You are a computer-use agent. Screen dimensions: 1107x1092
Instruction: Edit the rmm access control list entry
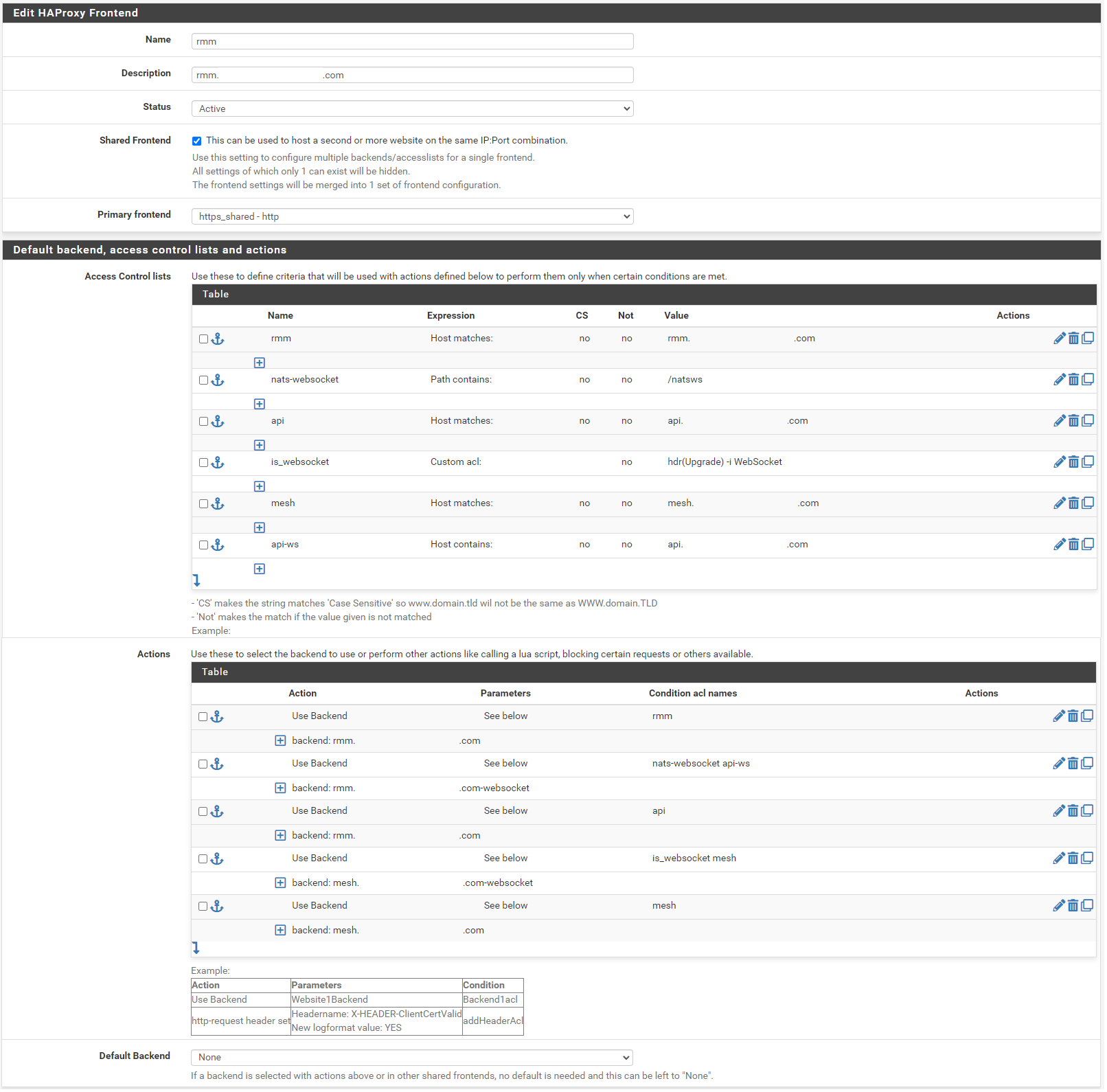pos(1060,339)
